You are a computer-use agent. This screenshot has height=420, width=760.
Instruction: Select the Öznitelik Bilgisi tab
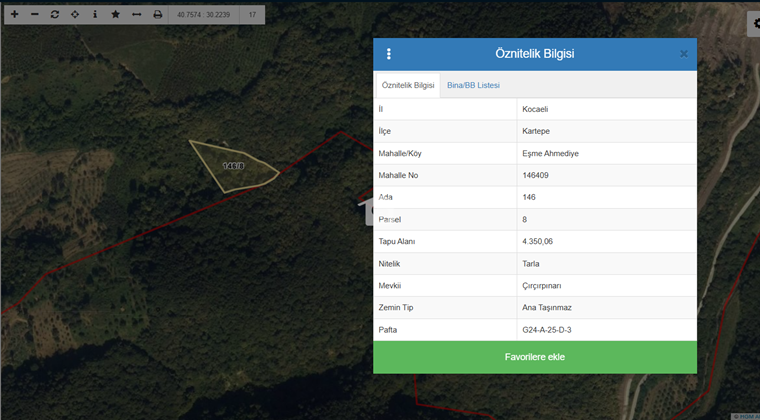[408, 86]
